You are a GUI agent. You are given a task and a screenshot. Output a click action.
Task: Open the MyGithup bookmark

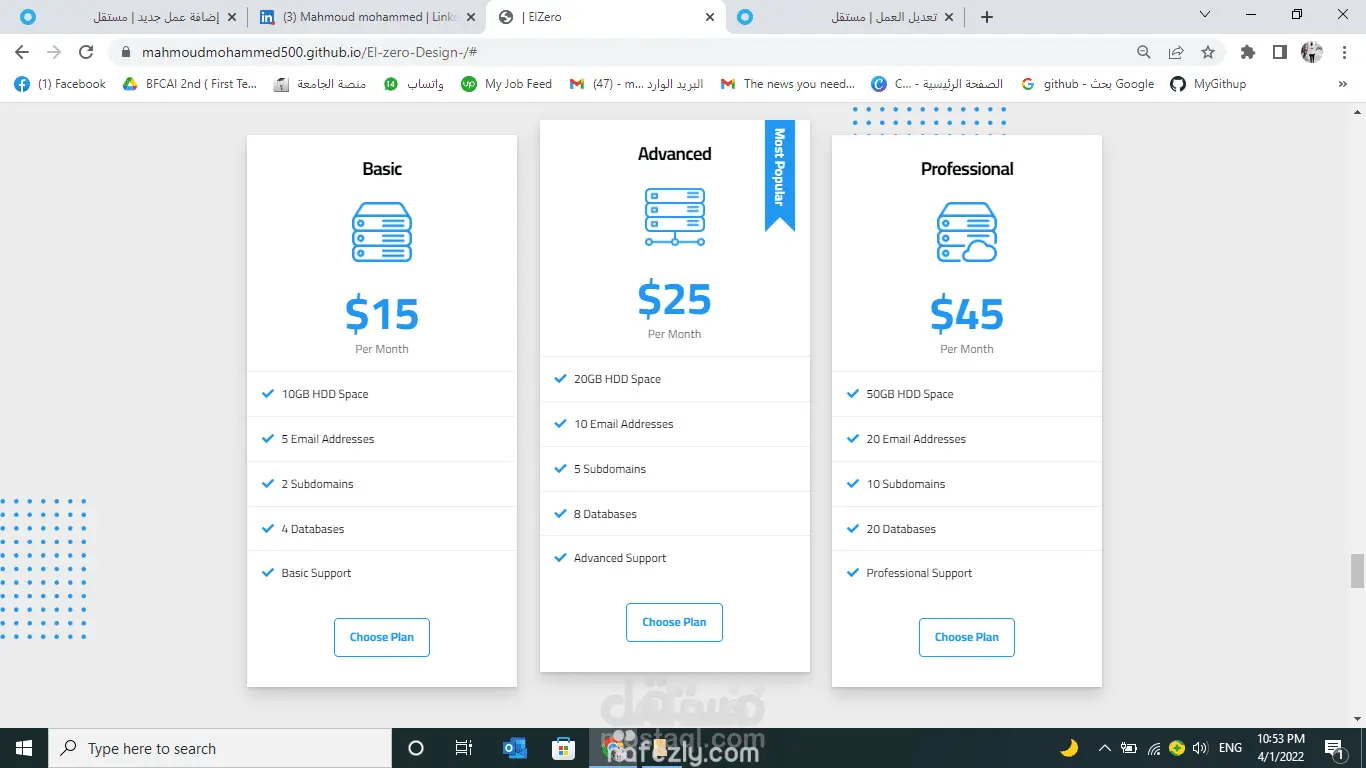pos(1208,84)
